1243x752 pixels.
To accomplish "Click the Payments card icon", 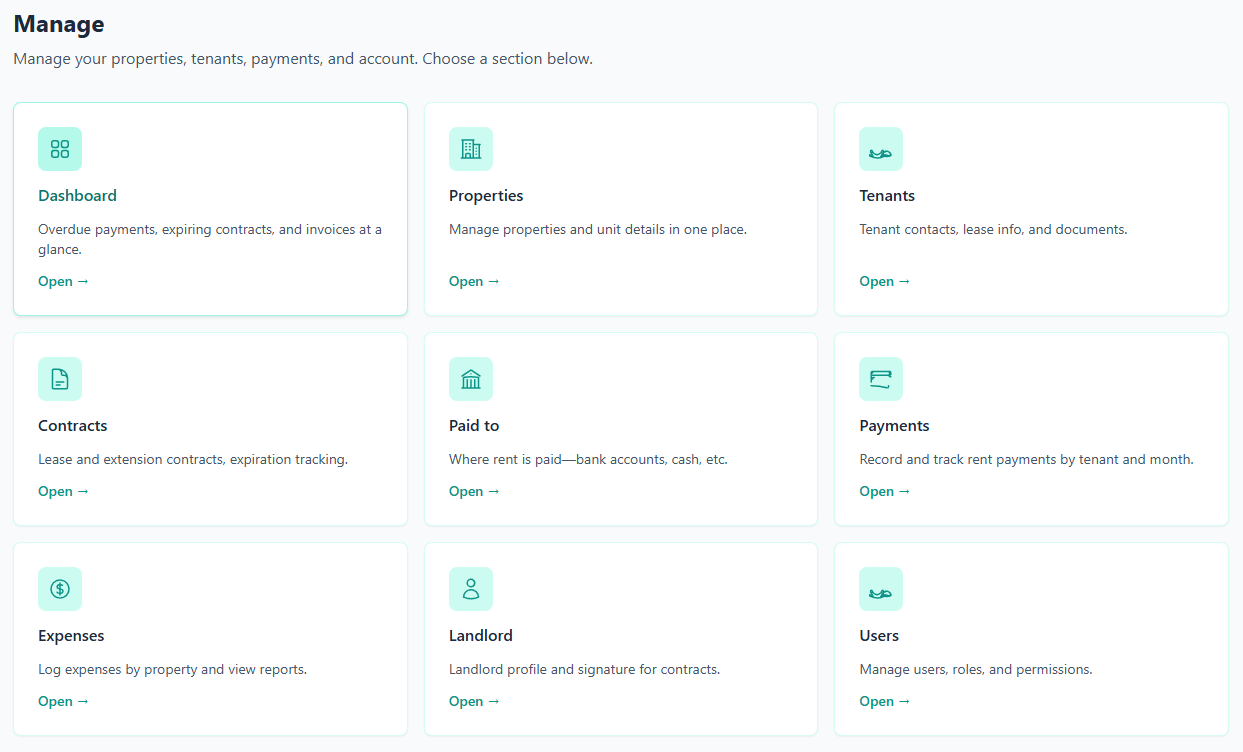I will coord(880,379).
